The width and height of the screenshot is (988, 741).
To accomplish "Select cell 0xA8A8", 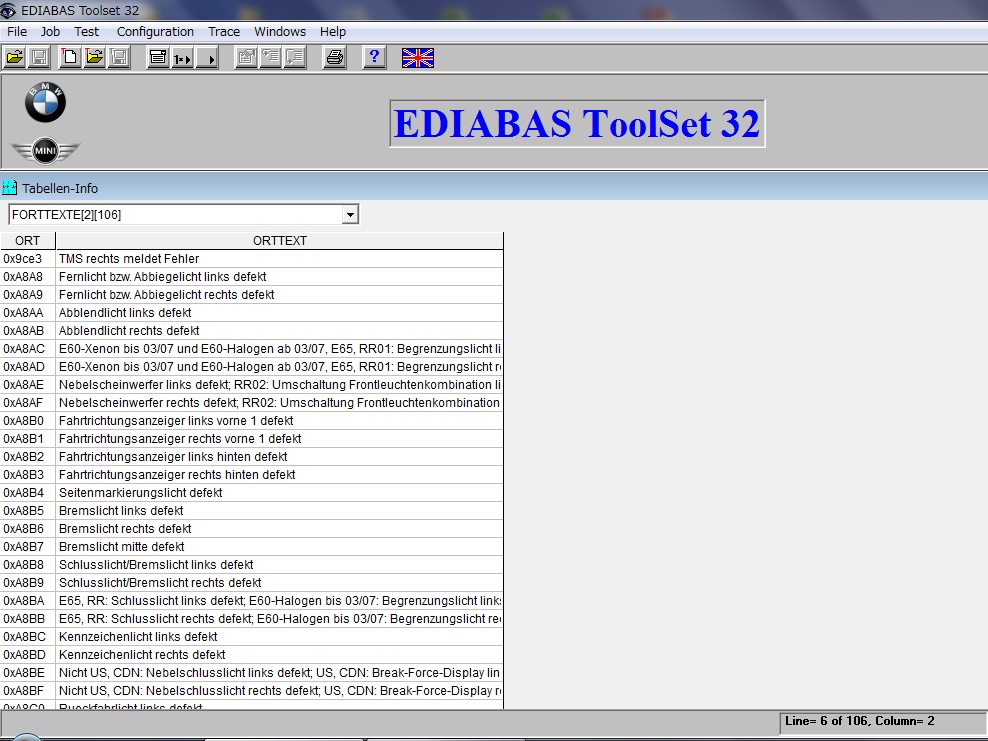I will click(28, 277).
